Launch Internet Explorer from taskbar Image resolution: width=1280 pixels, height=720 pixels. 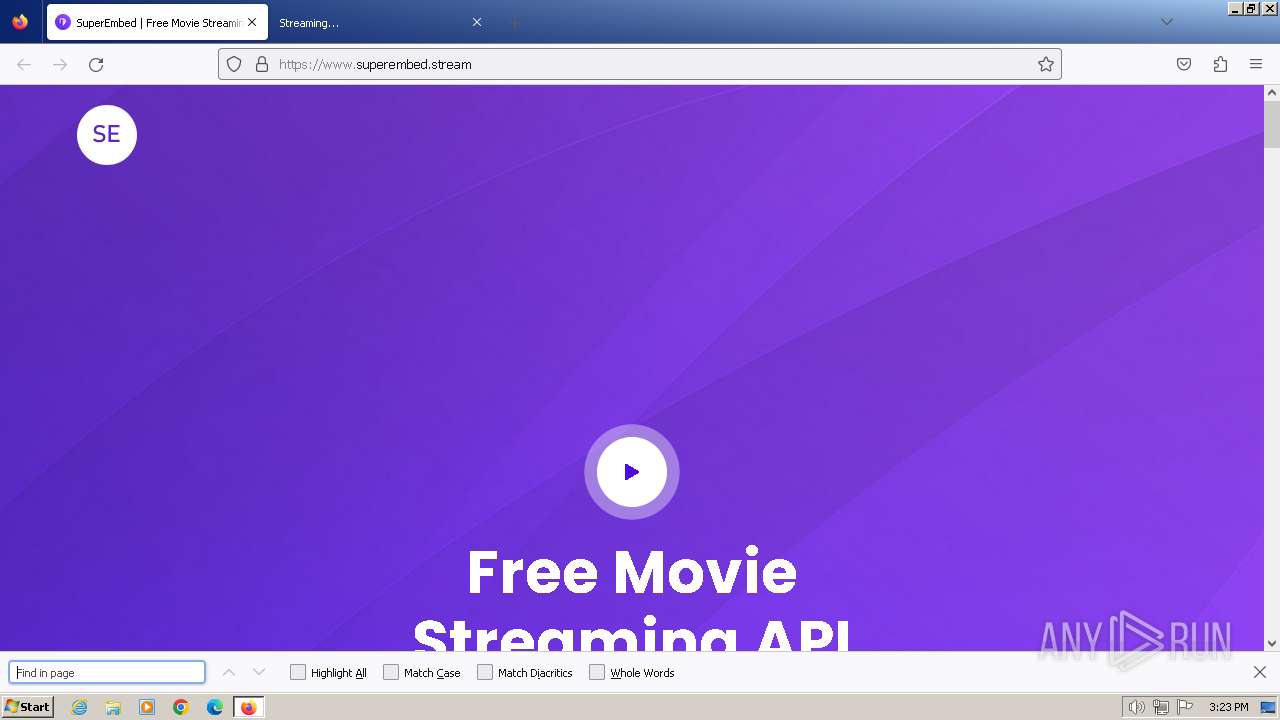(x=79, y=707)
